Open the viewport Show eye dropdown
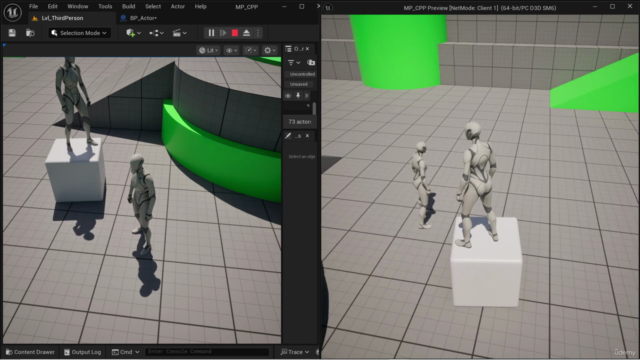 pyautogui.click(x=231, y=50)
